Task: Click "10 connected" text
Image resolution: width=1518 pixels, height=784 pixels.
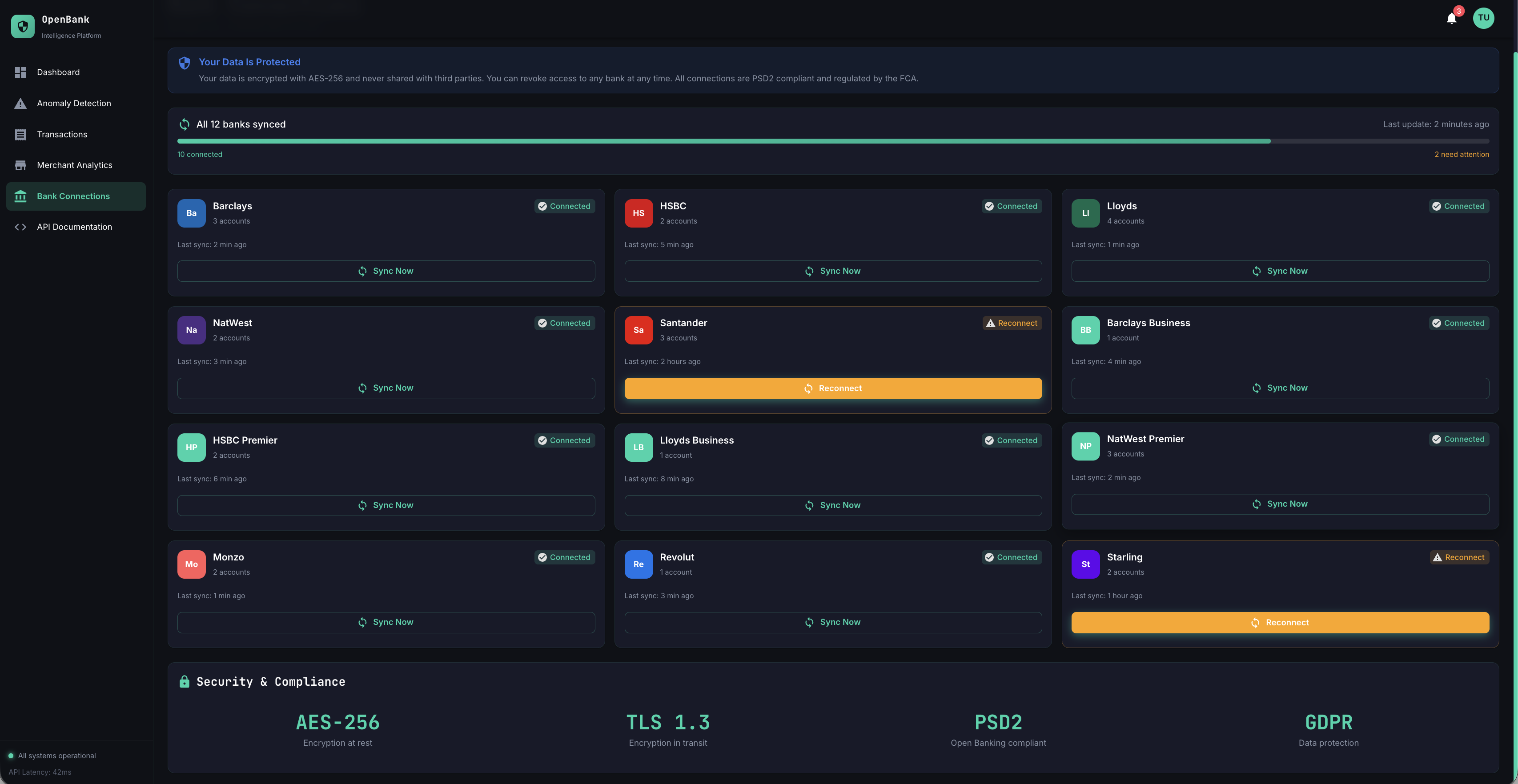Action: 200,154
